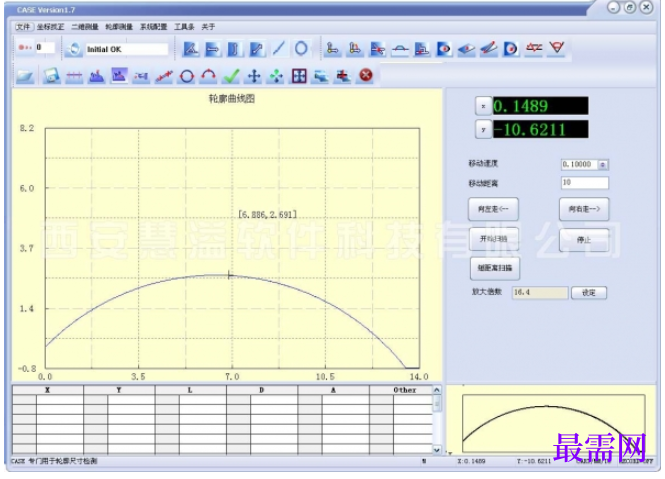The image size is (665, 479).
Task: Click the triangles-on-line straightness icon
Action: pos(534,48)
